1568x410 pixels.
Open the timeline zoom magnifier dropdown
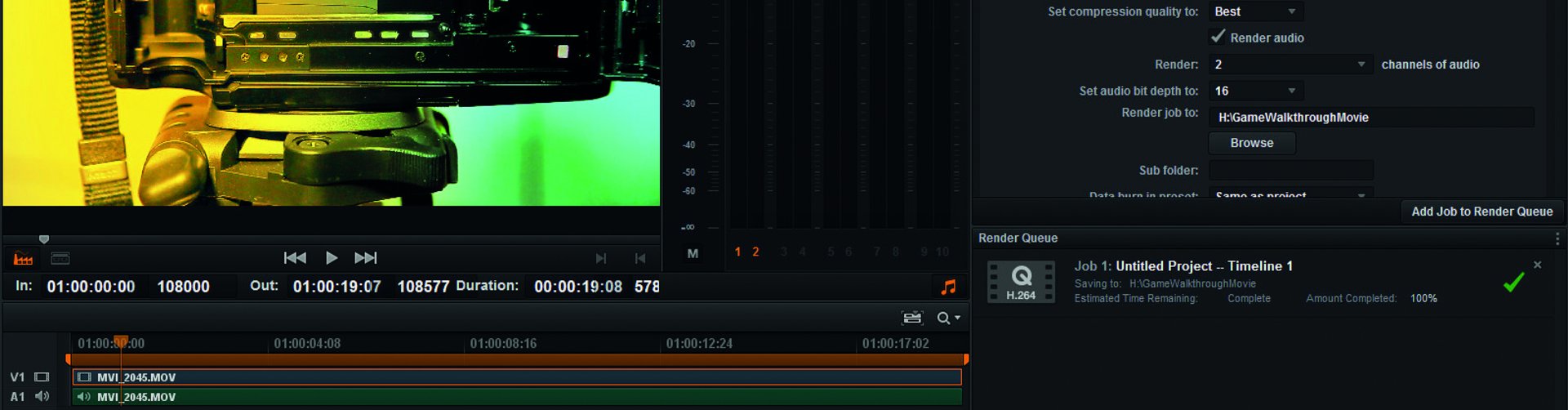[948, 318]
